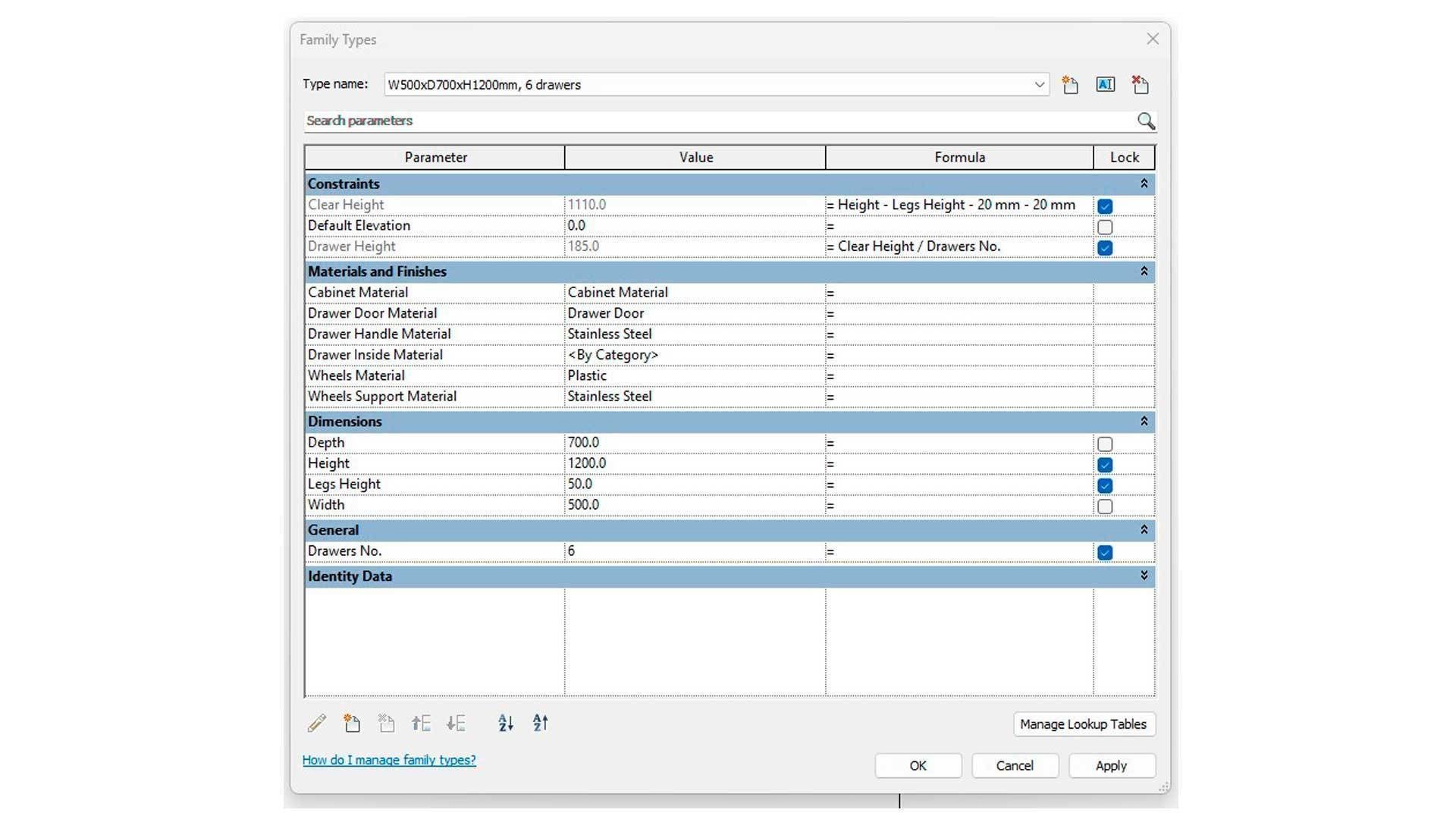
Task: Click the Rename Type icon
Action: pyautogui.click(x=1105, y=85)
